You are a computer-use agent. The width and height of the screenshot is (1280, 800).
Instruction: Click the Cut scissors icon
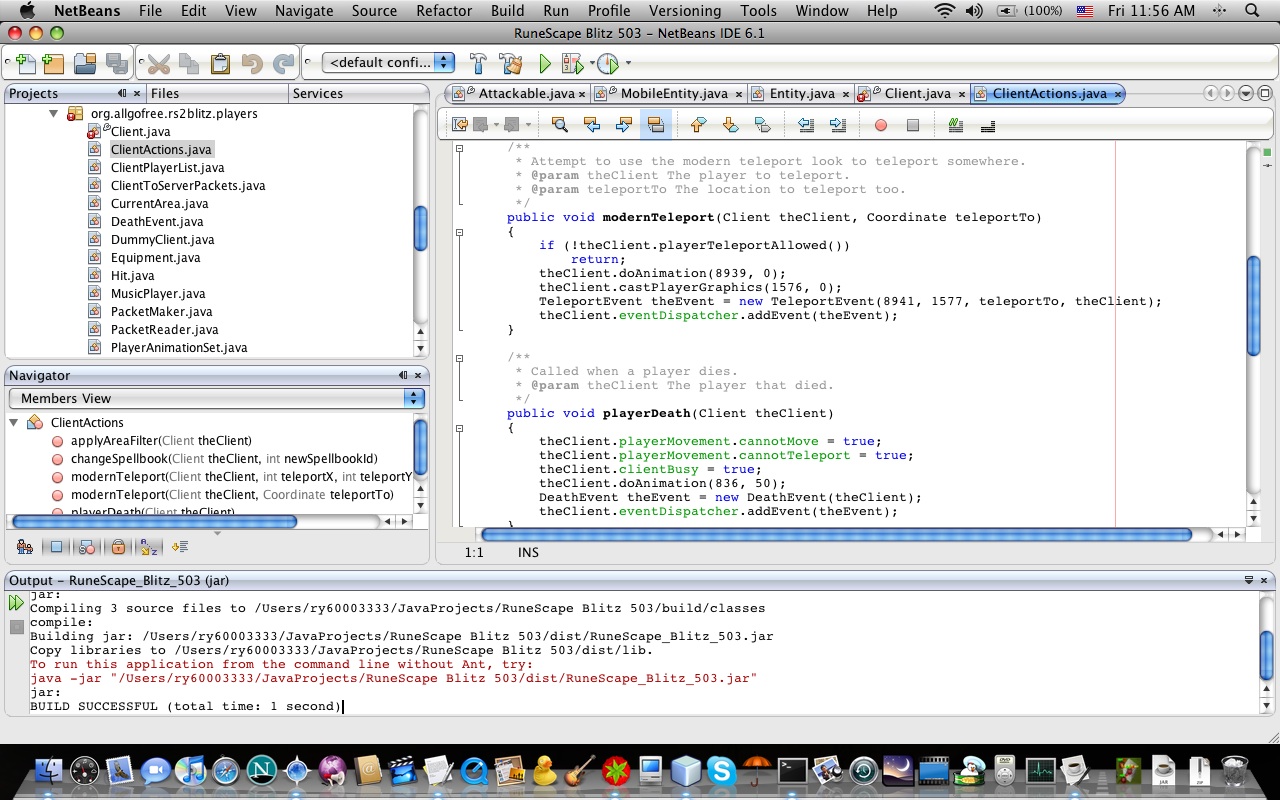point(158,64)
